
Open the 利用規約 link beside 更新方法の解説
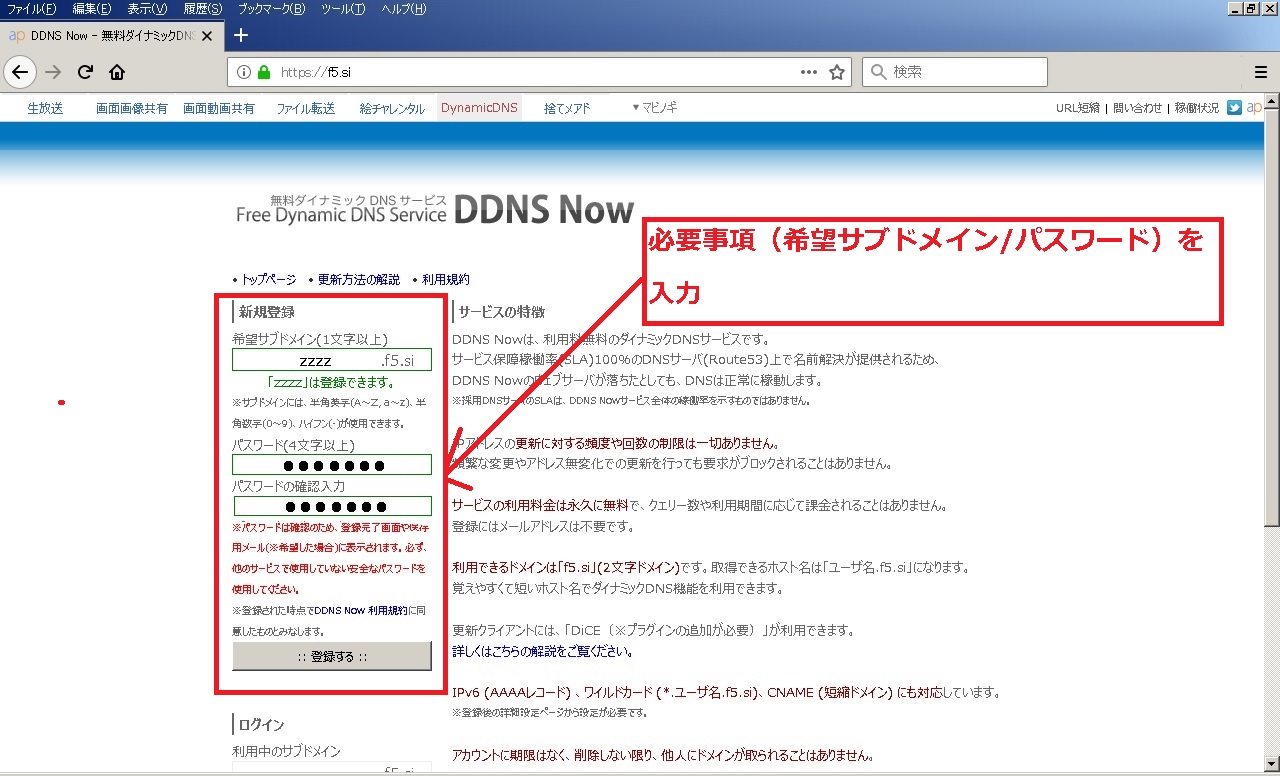pos(446,280)
